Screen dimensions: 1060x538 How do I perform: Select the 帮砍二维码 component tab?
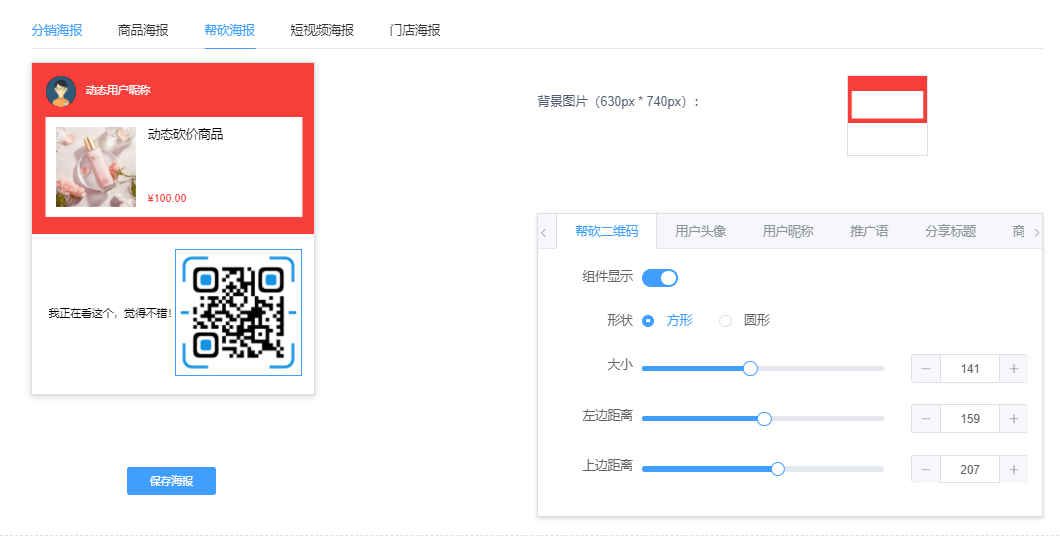point(606,231)
